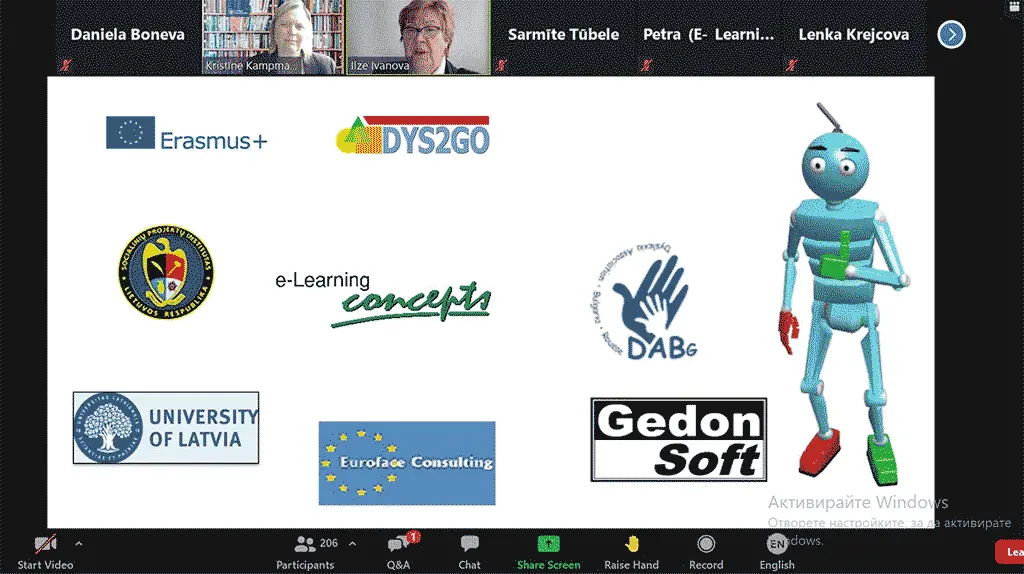Image resolution: width=1024 pixels, height=574 pixels.
Task: Start recording with the Record button
Action: (x=706, y=552)
